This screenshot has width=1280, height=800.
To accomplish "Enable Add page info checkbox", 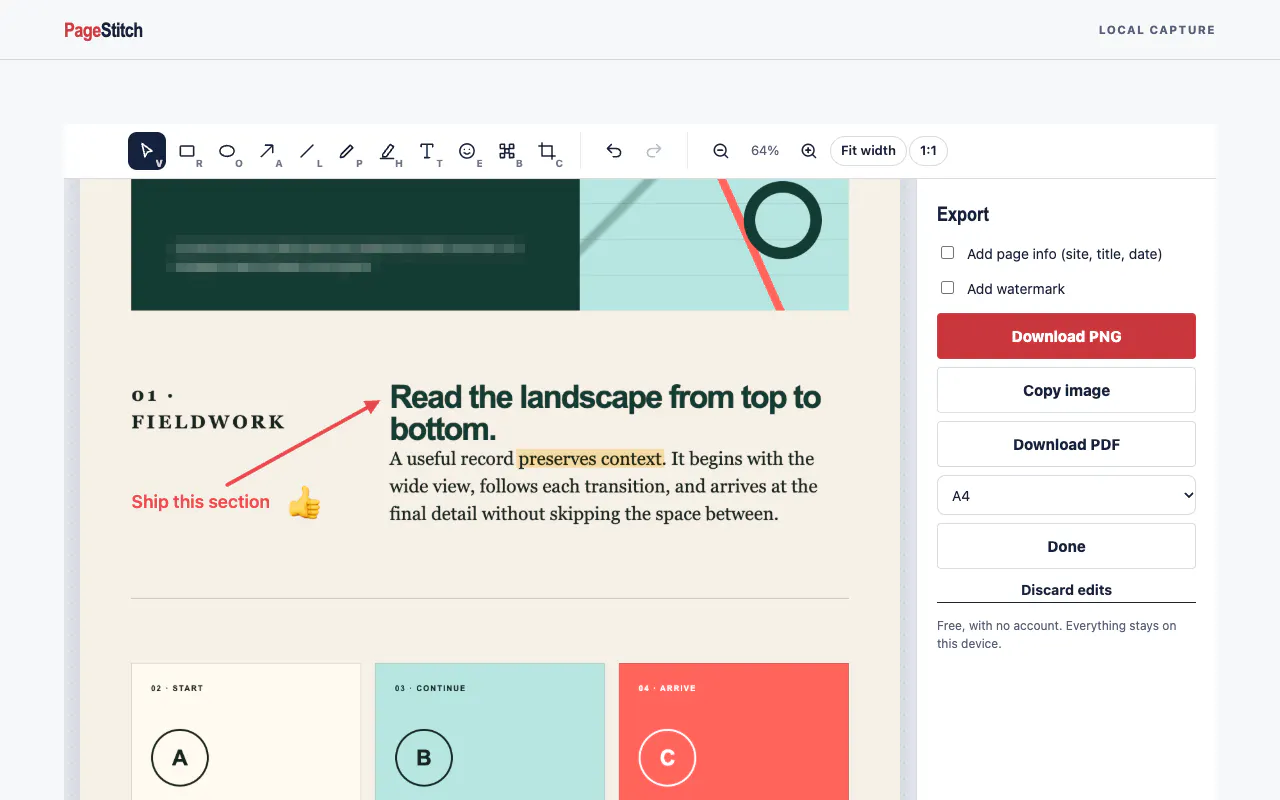I will coord(947,253).
